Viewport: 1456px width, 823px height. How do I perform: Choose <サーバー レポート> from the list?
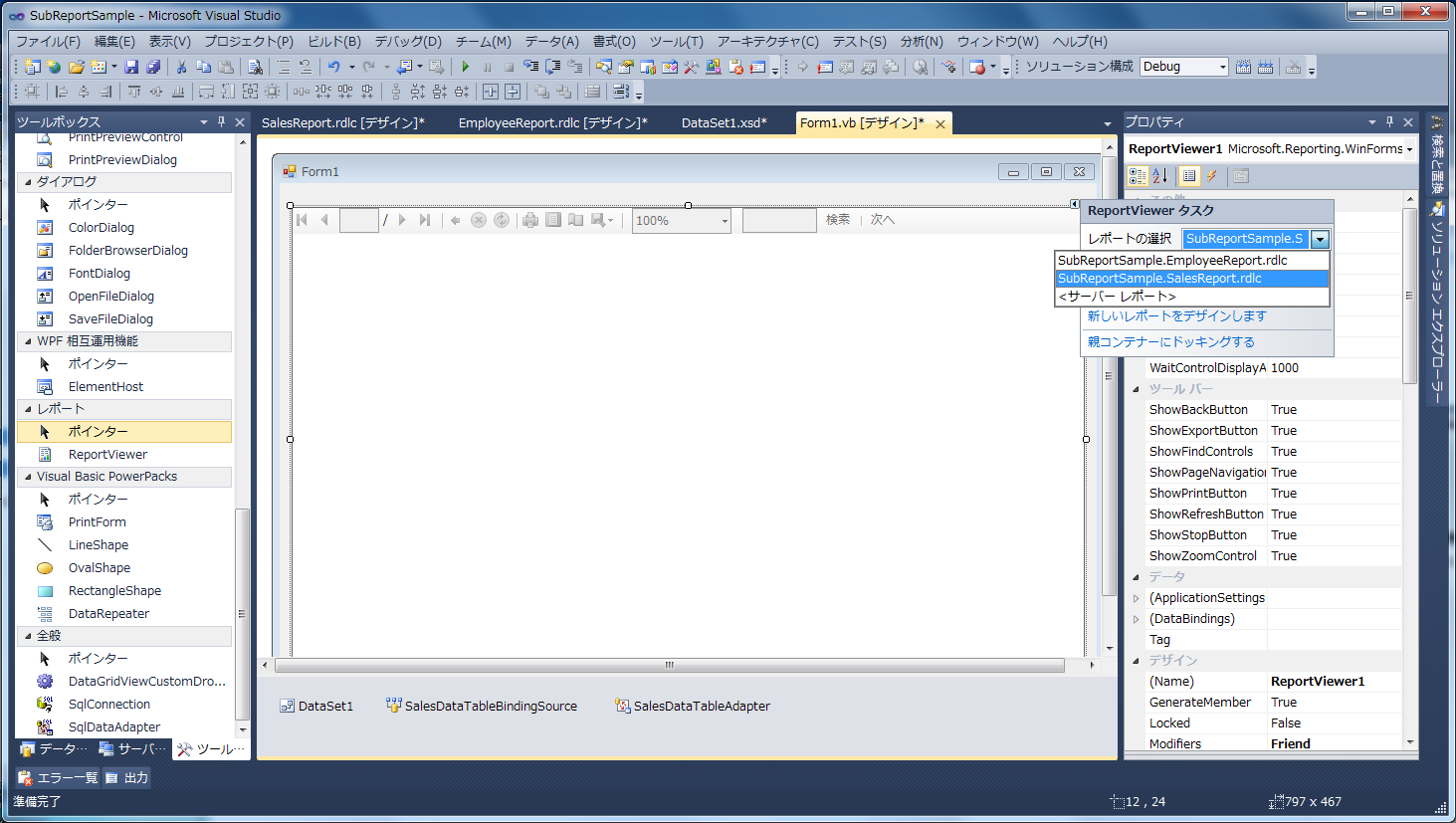(1192, 297)
